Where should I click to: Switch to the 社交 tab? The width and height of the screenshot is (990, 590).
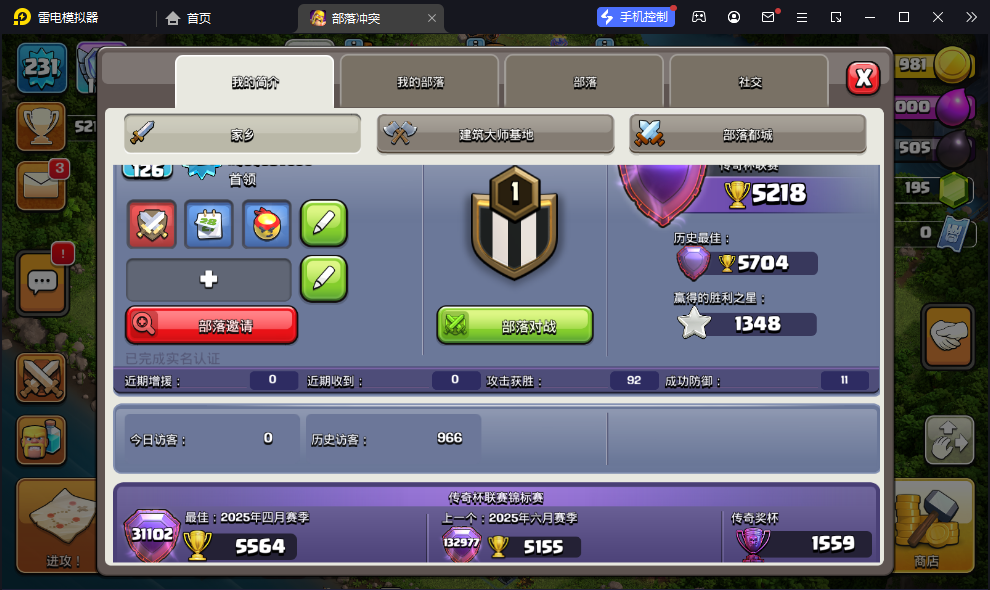pos(749,82)
